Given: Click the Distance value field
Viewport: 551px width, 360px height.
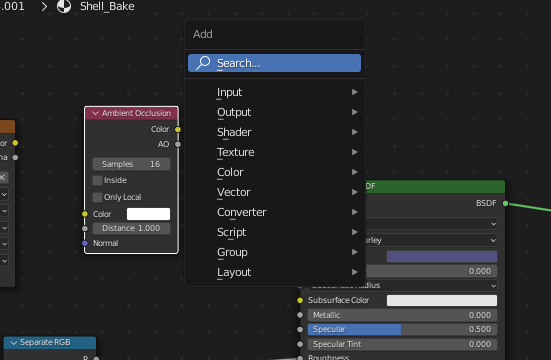Looking at the screenshot, I should tap(131, 228).
